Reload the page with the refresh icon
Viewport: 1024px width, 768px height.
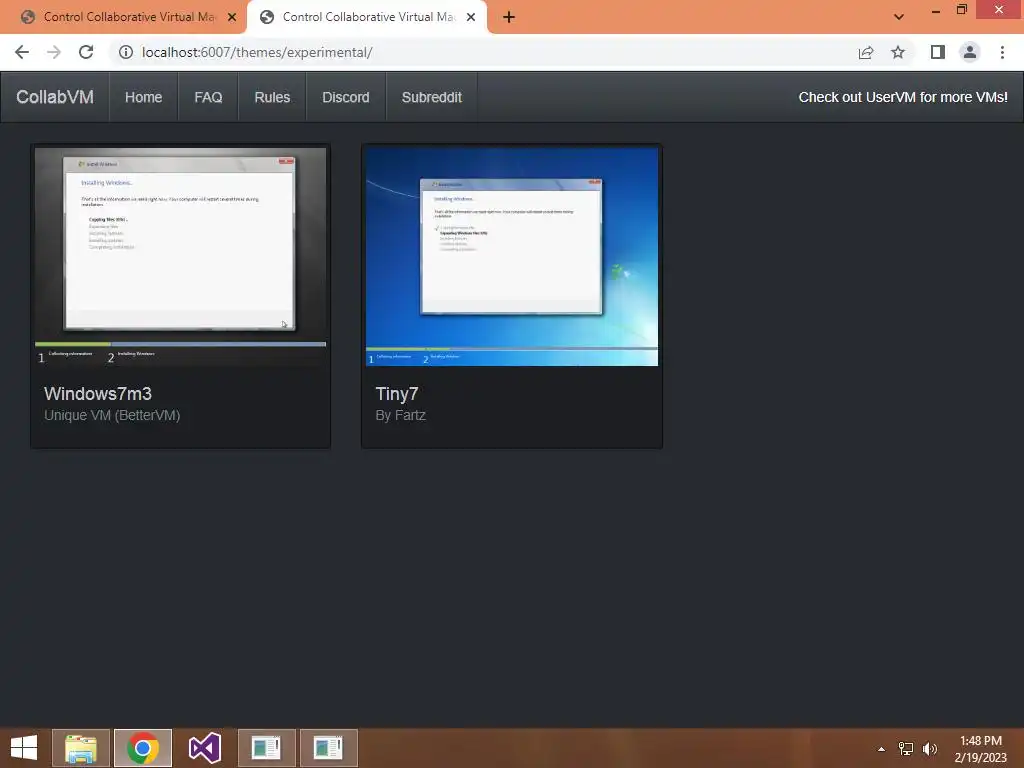pyautogui.click(x=86, y=52)
